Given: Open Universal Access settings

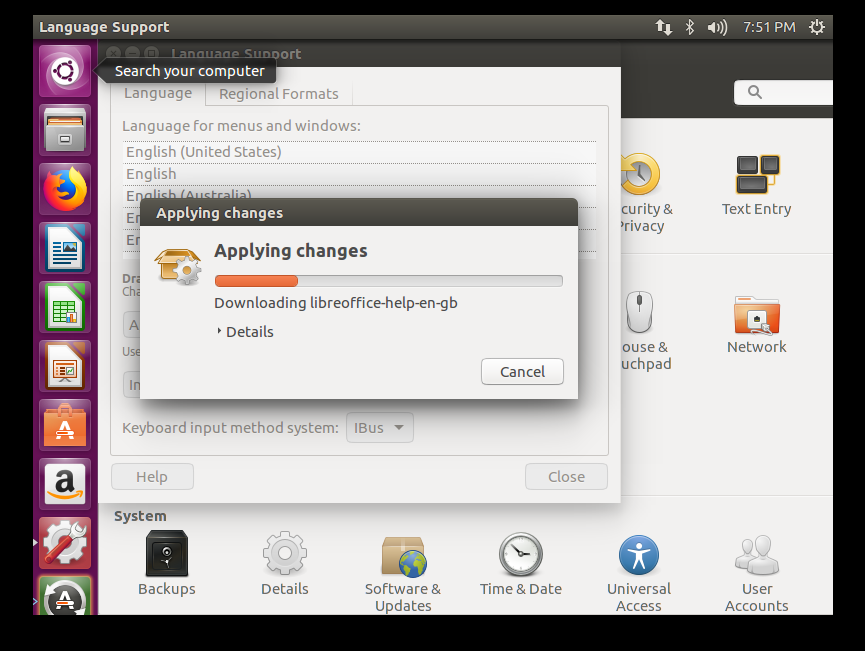Looking at the screenshot, I should click(639, 574).
